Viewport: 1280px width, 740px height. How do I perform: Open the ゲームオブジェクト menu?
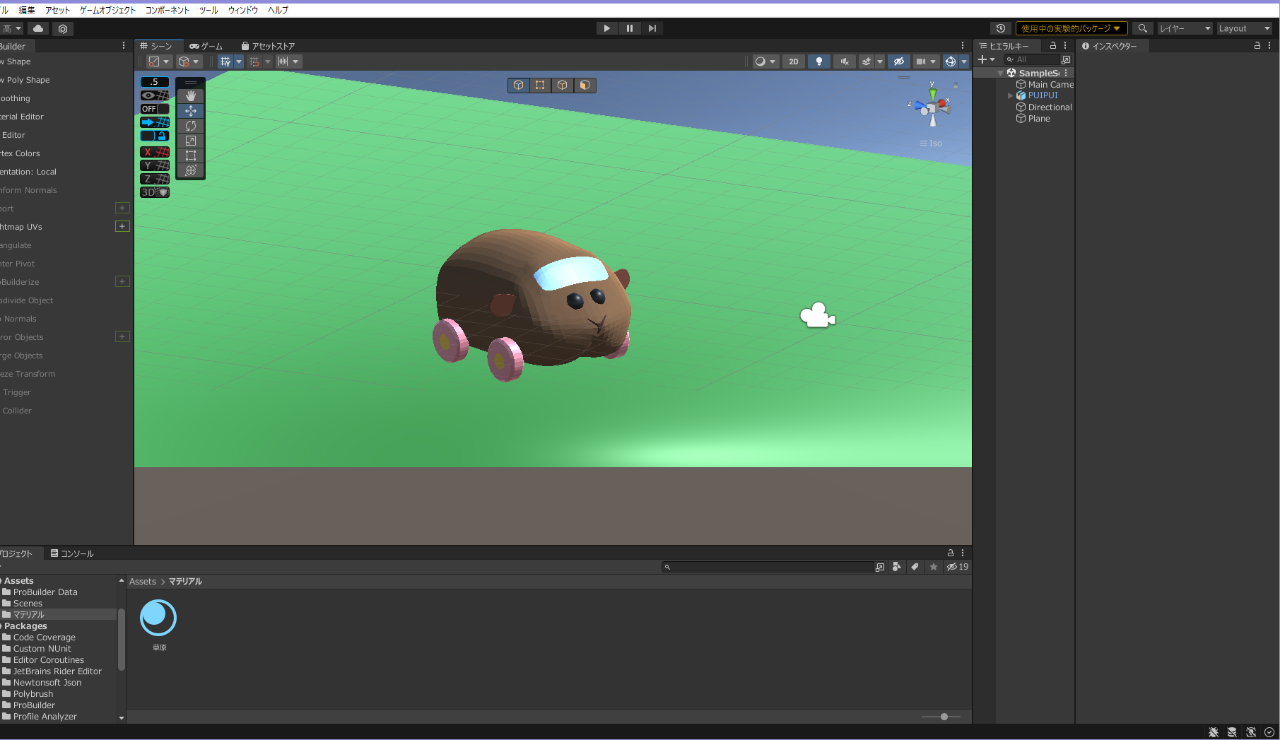point(107,10)
